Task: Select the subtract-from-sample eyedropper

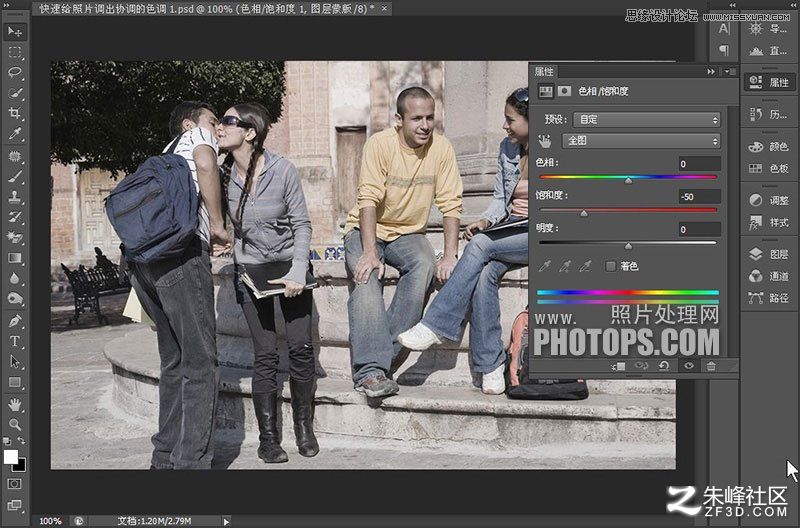Action: point(585,266)
